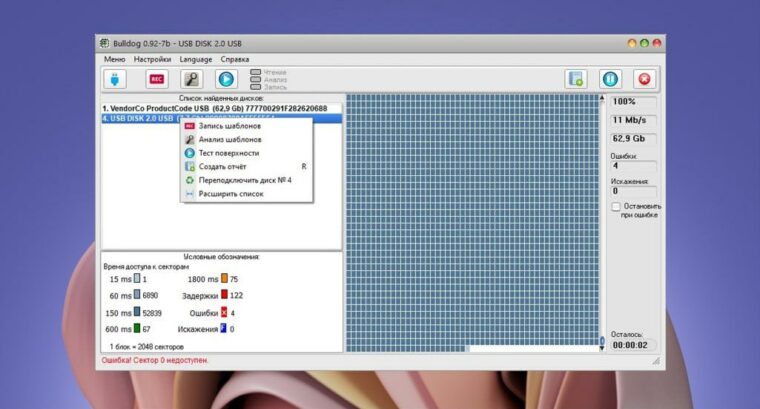The height and width of the screenshot is (409, 760).
Task: Click the orange 1800 ms legend swatch
Action: pos(223,279)
